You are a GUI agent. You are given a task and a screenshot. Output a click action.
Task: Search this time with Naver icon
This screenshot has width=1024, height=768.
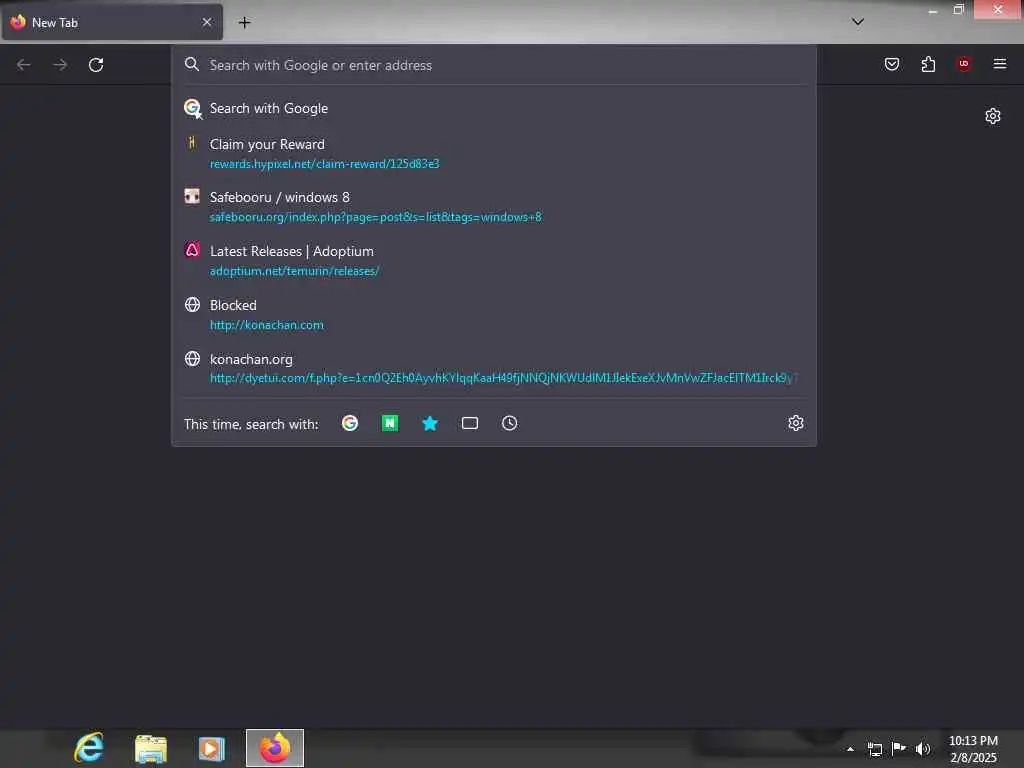390,423
